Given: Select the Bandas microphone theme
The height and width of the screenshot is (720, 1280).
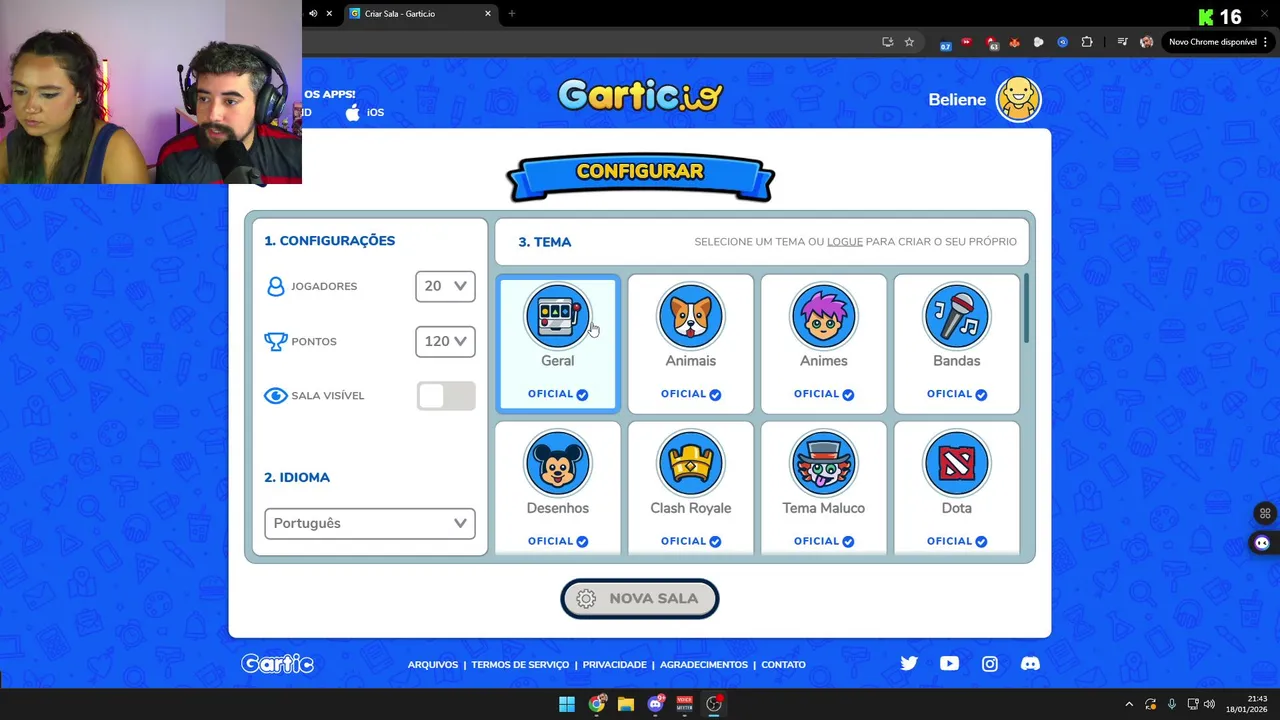Looking at the screenshot, I should coord(956,344).
